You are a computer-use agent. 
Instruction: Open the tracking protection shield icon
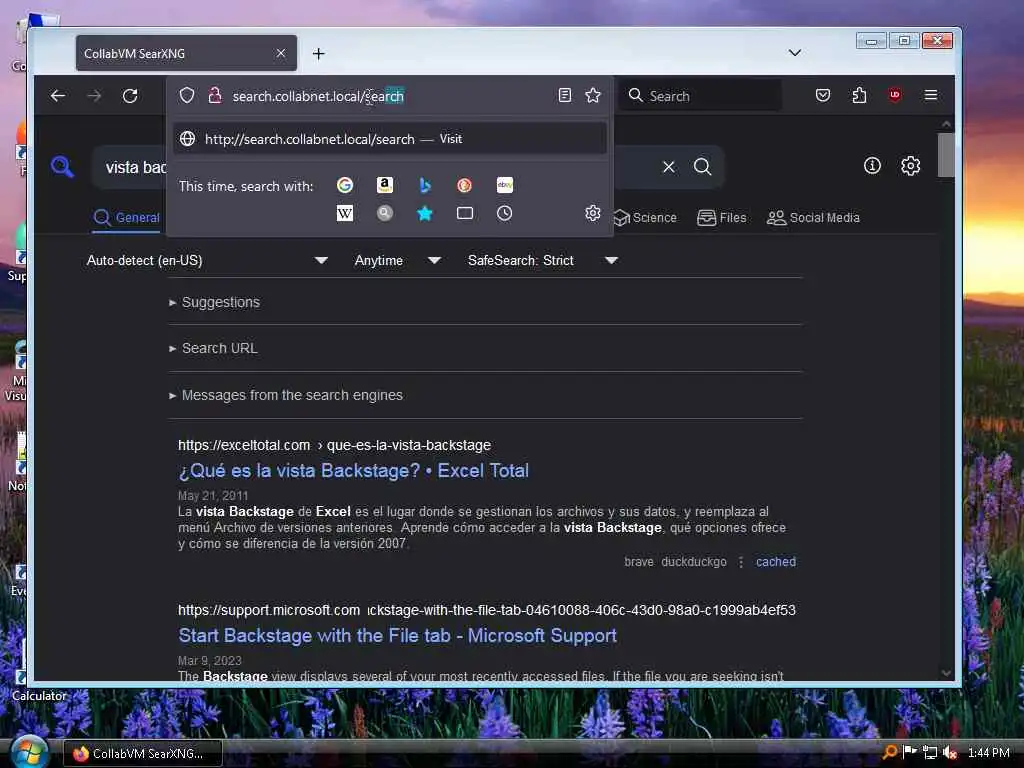point(187,96)
